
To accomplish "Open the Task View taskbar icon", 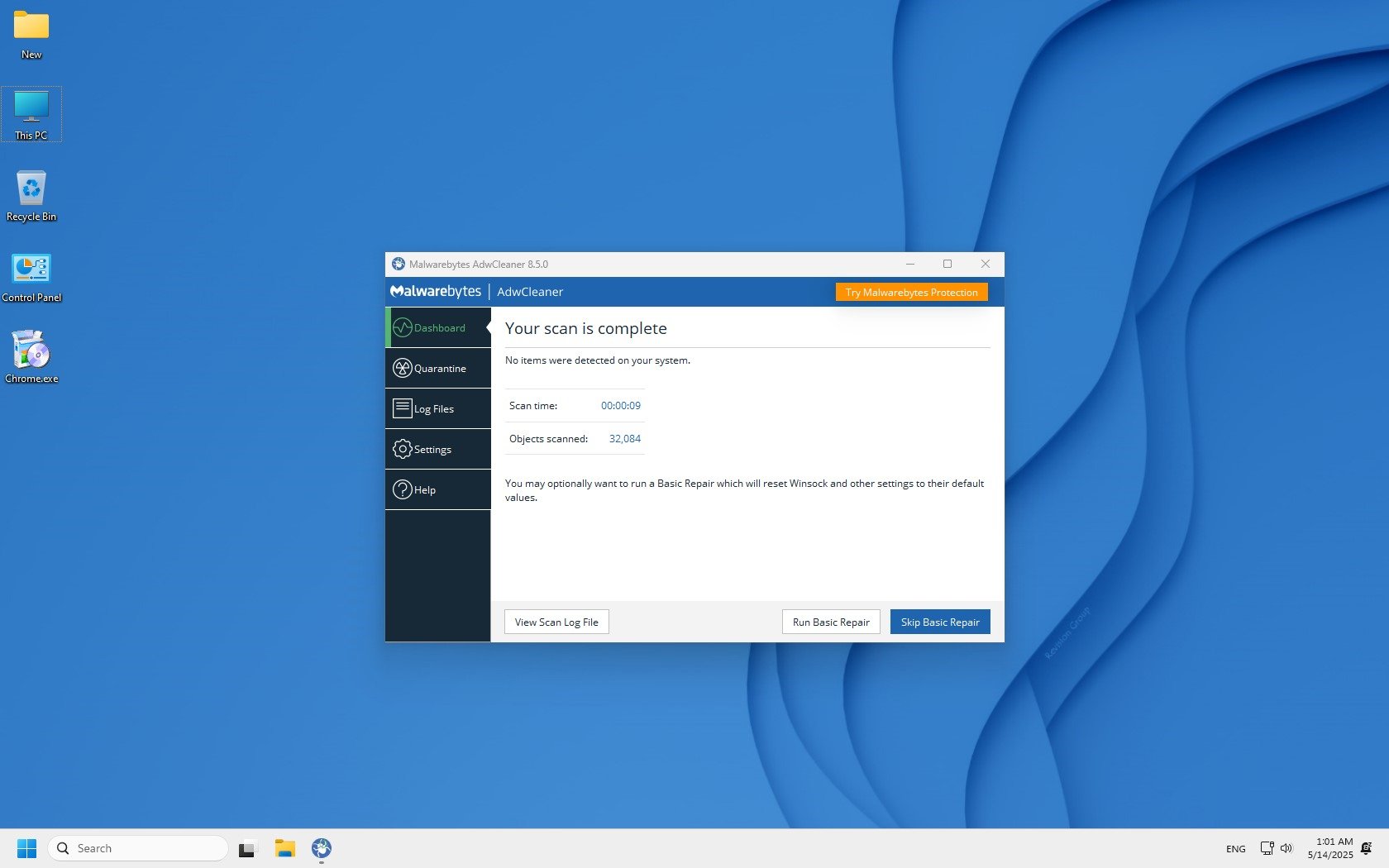I will point(247,848).
